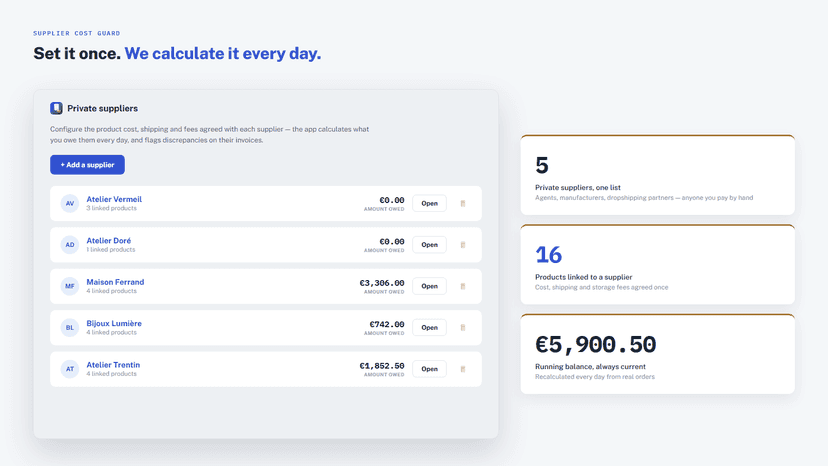Click 'Products linked to a supplier' label
Image resolution: width=828 pixels, height=466 pixels.
pyautogui.click(x=584, y=277)
